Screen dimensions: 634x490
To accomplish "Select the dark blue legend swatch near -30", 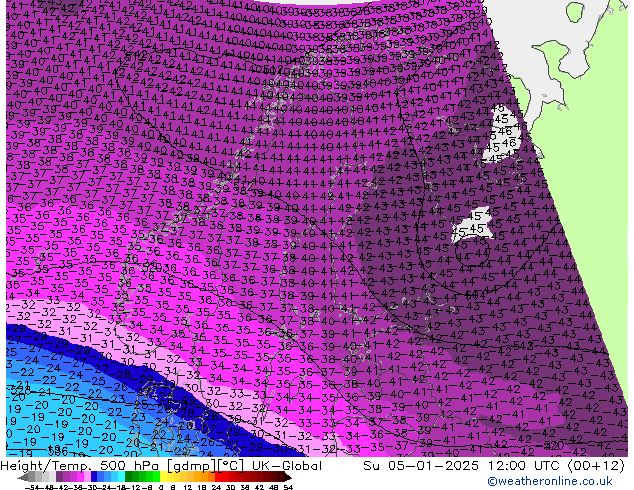I will (94, 476).
